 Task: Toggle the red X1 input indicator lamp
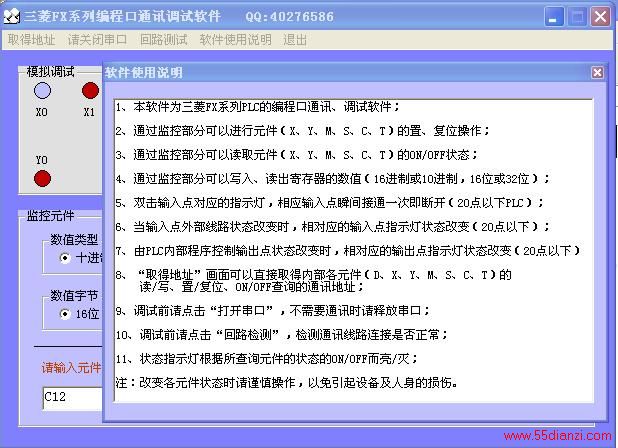pos(90,91)
